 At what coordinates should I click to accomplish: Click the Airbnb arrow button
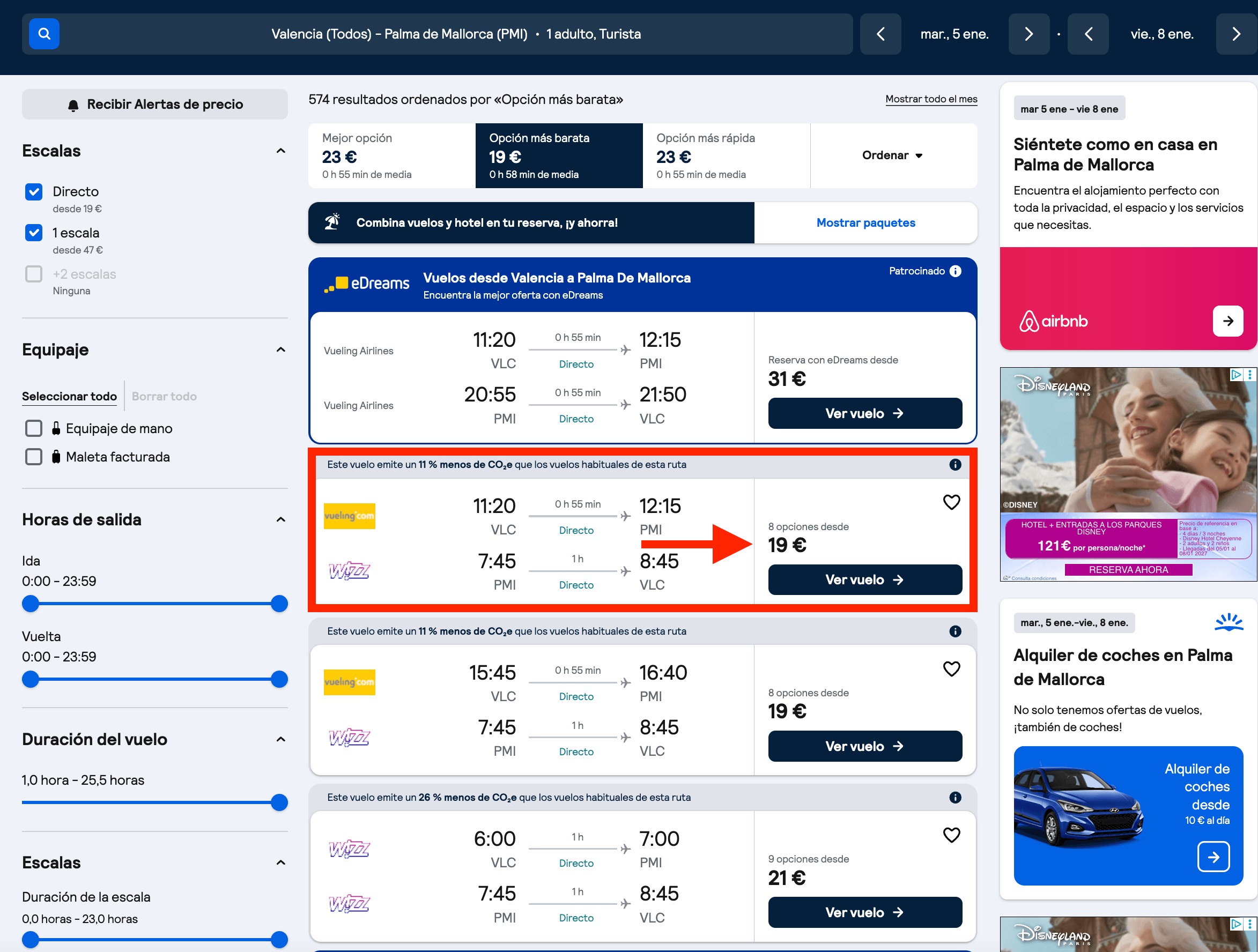coord(1228,321)
